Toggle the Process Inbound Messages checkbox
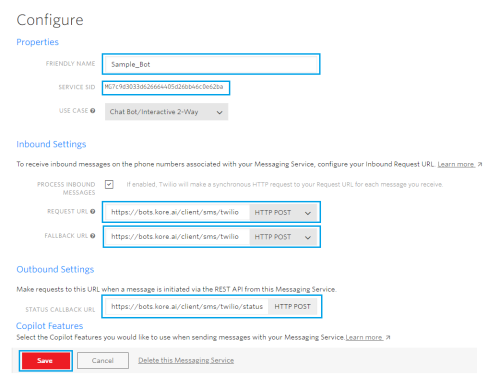The width and height of the screenshot is (500, 375). pos(109,184)
